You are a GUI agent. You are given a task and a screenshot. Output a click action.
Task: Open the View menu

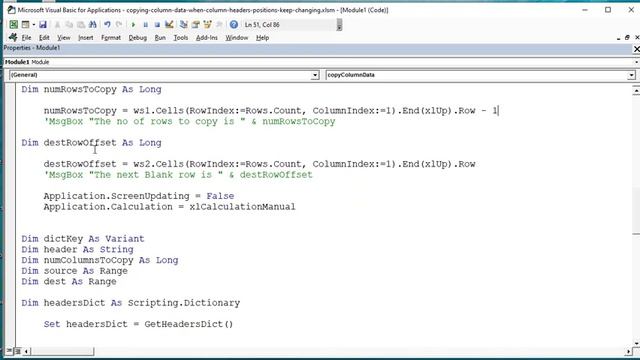(64, 38)
